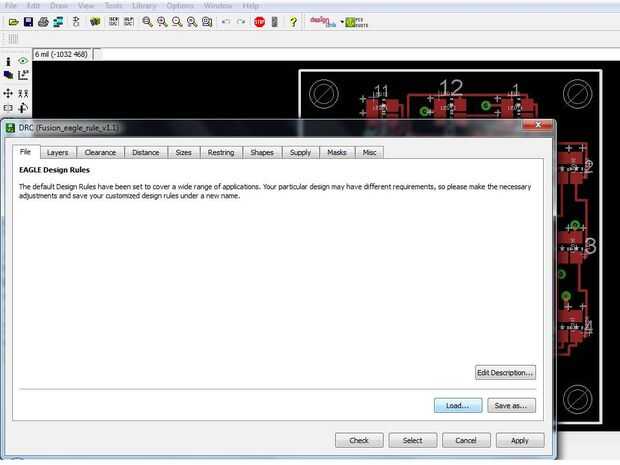Click the PCB quote icon
The width and height of the screenshot is (620, 465).
click(x=356, y=23)
